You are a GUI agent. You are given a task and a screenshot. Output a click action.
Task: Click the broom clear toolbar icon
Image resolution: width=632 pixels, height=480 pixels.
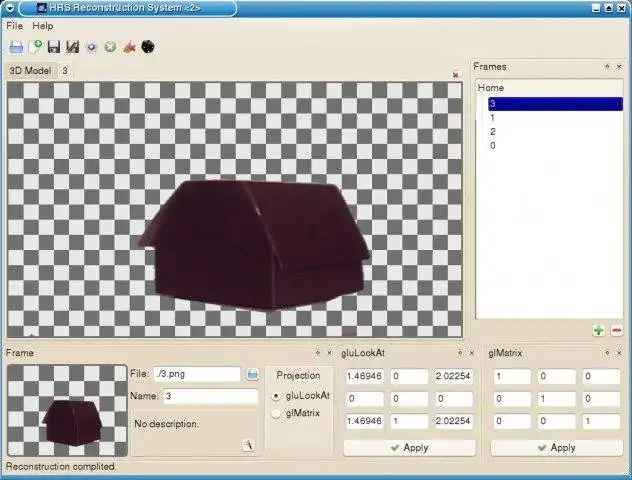coord(129,46)
